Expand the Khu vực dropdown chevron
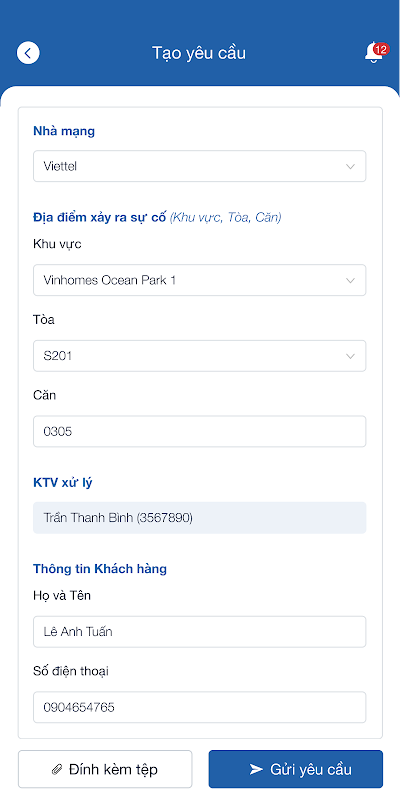 coord(350,280)
